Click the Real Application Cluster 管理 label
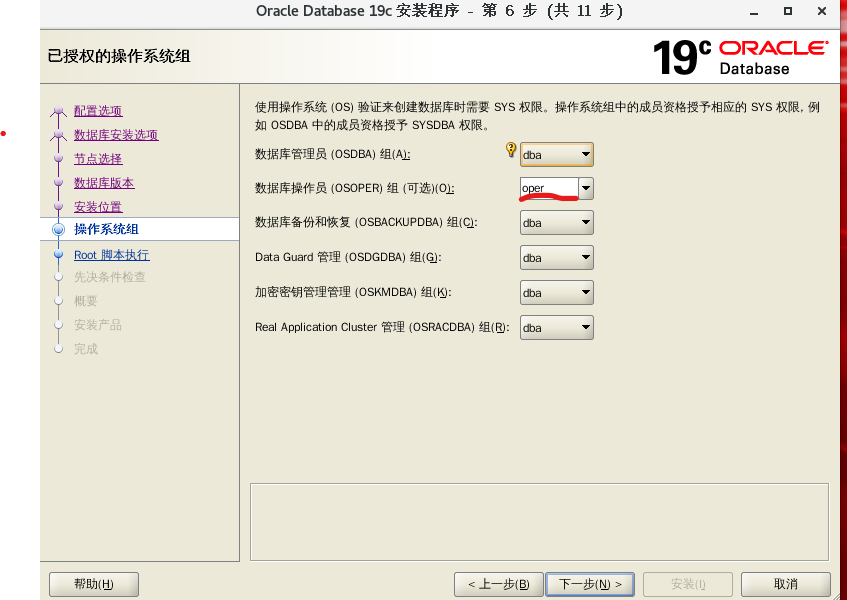 tap(382, 327)
